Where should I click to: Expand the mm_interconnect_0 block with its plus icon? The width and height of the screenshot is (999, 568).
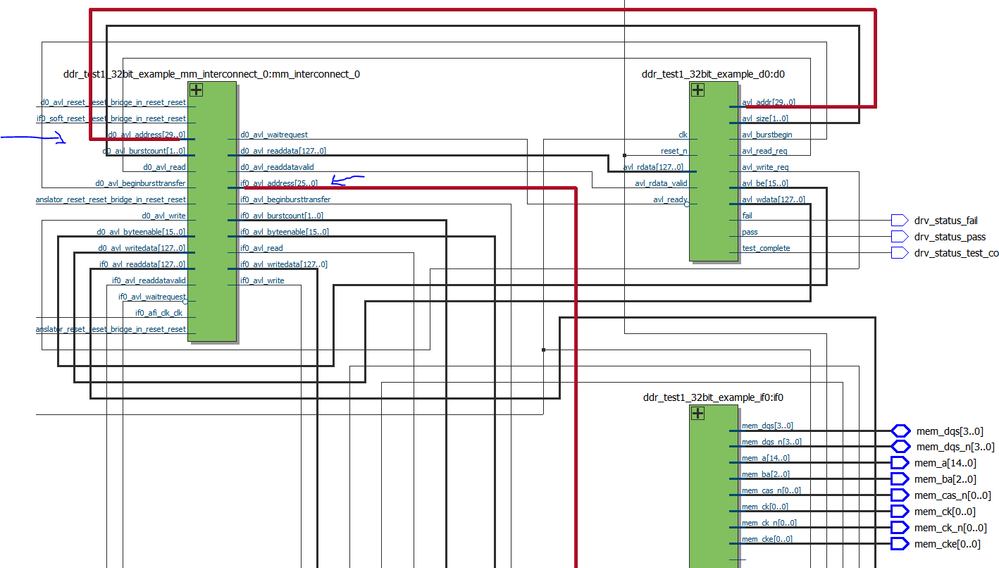[196, 90]
